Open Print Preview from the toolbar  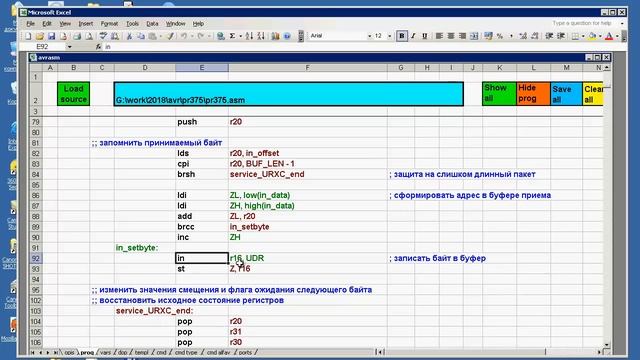click(x=89, y=36)
